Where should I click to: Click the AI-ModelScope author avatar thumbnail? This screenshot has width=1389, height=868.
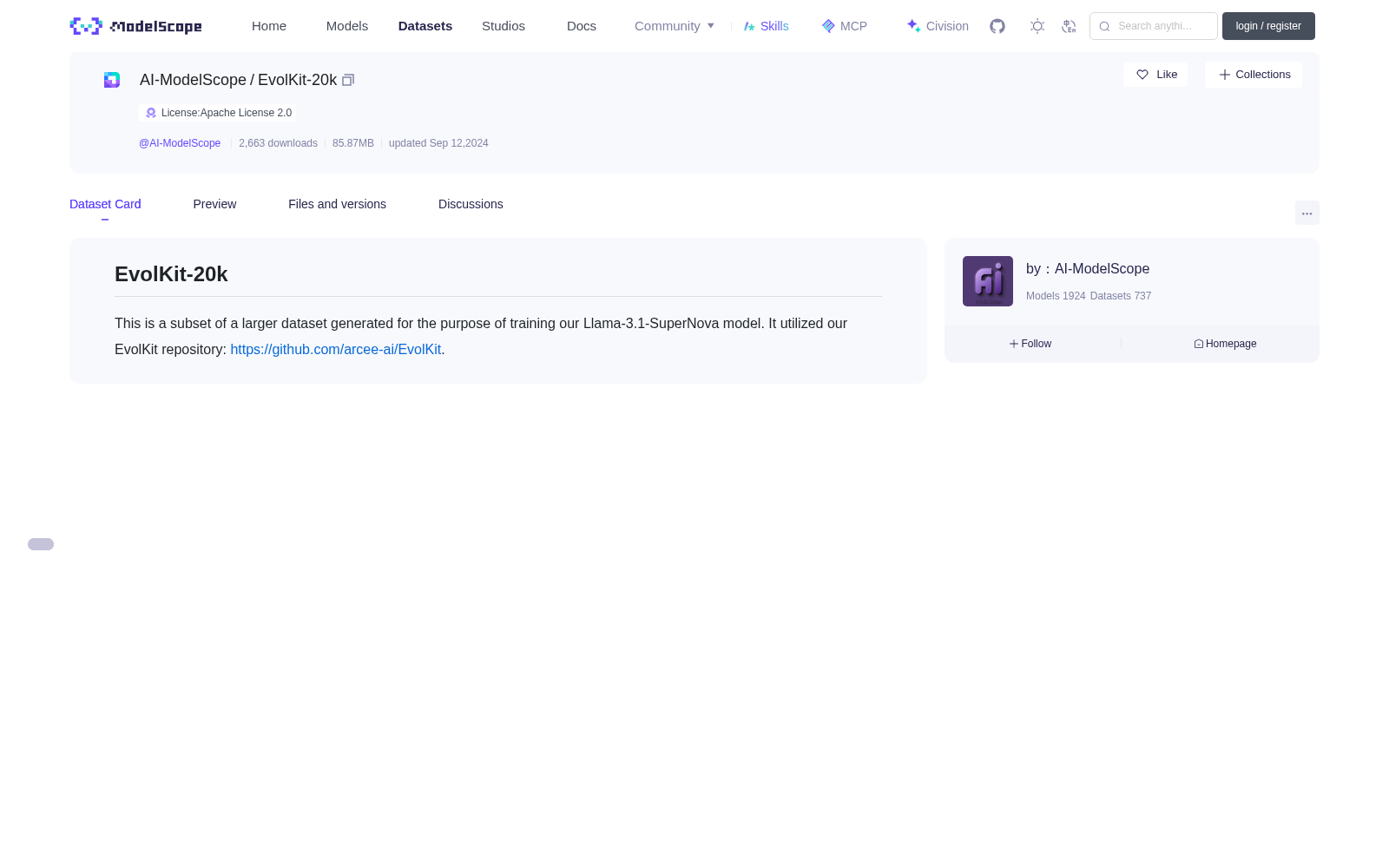click(x=988, y=281)
